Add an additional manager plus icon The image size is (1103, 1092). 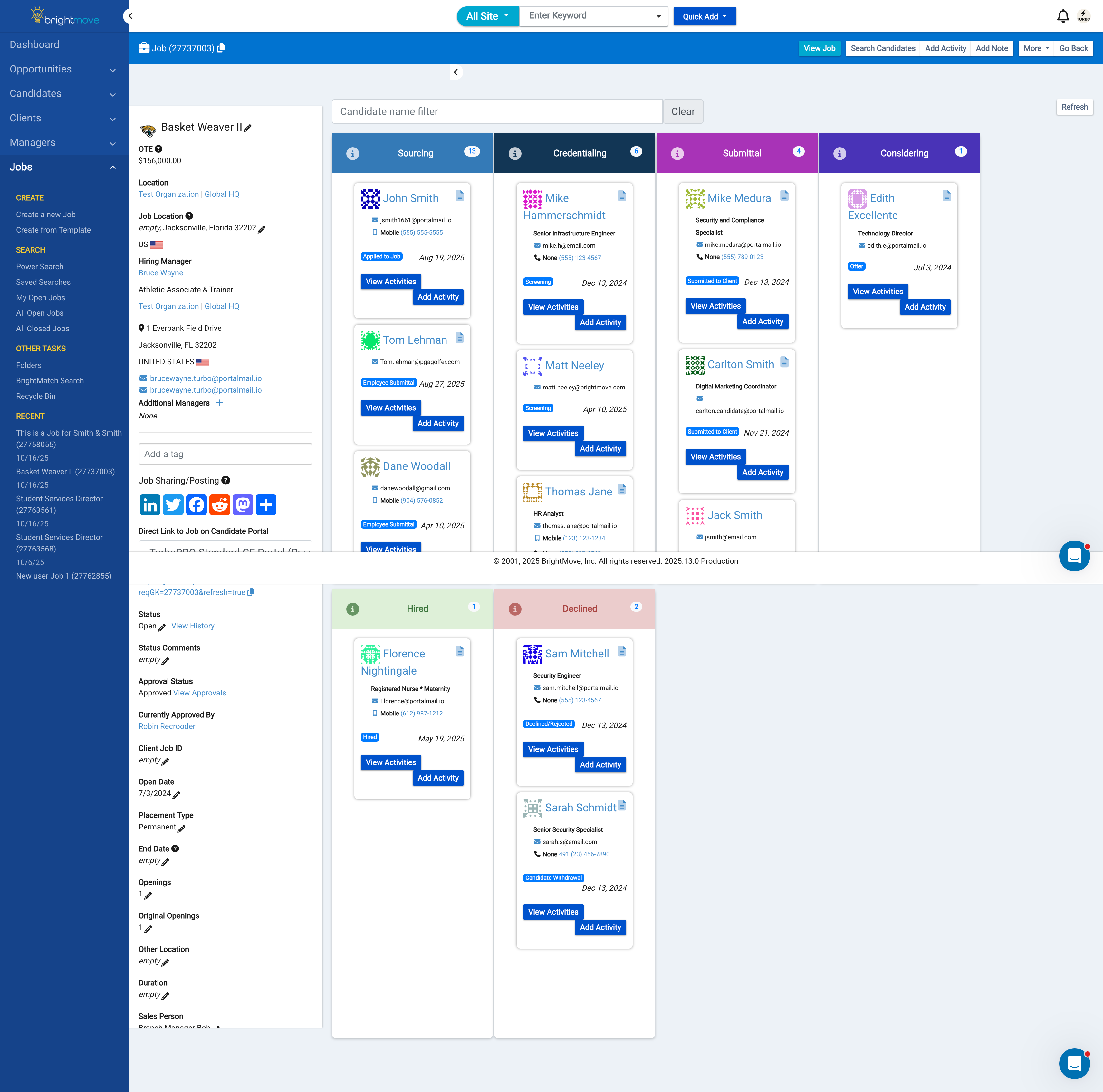coord(219,403)
